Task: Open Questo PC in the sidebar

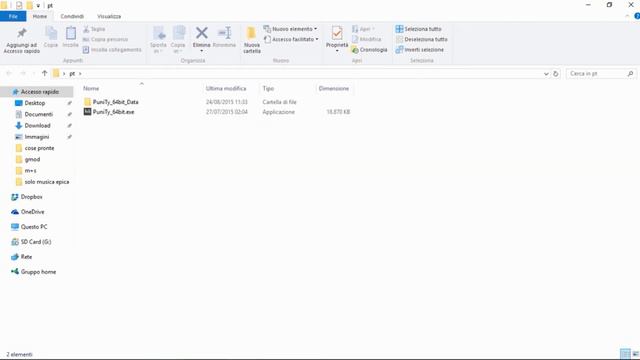Action: coord(34,227)
